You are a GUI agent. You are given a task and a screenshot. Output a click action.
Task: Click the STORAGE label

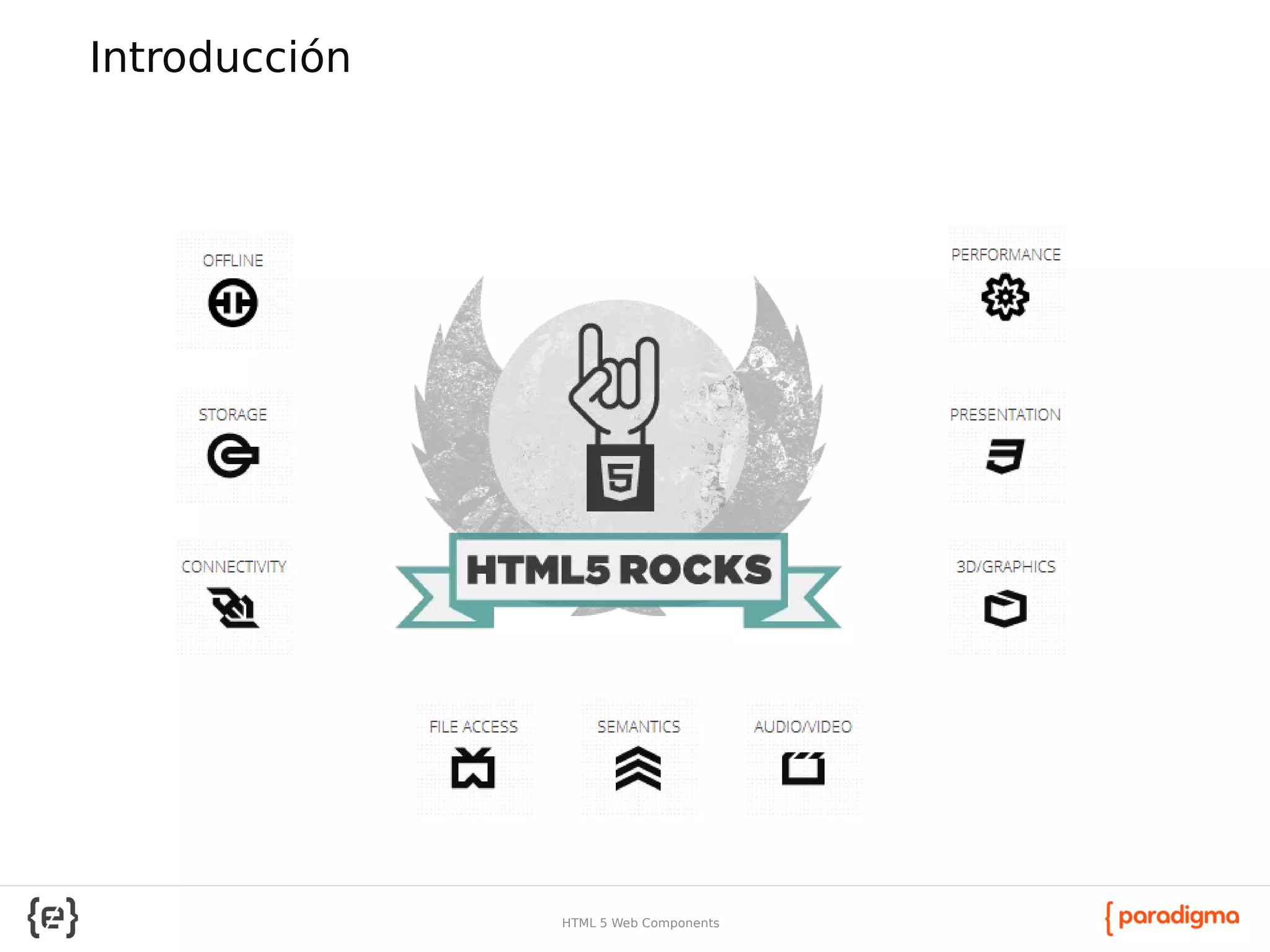(x=233, y=415)
